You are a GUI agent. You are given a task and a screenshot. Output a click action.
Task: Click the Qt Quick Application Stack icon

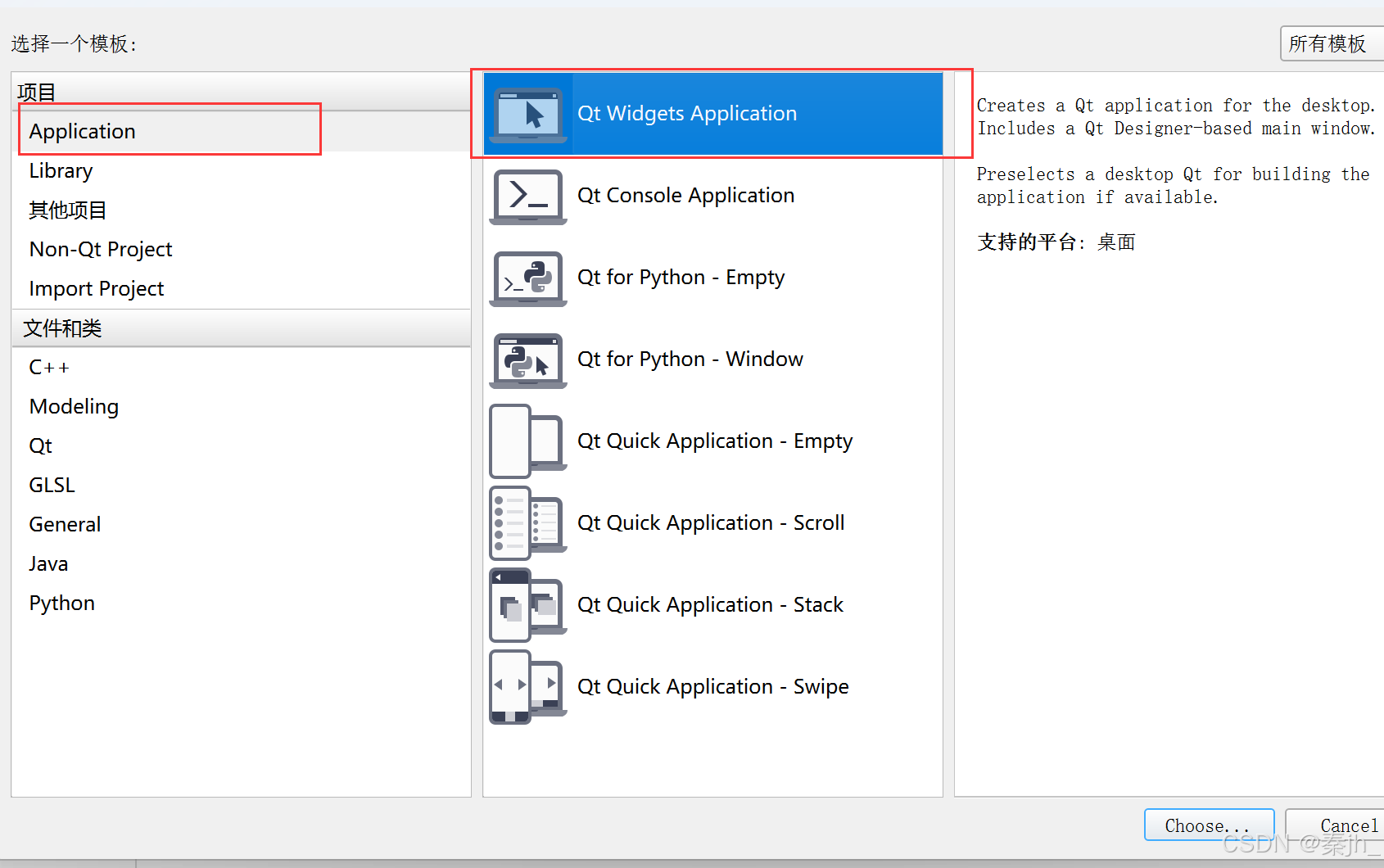point(528,605)
